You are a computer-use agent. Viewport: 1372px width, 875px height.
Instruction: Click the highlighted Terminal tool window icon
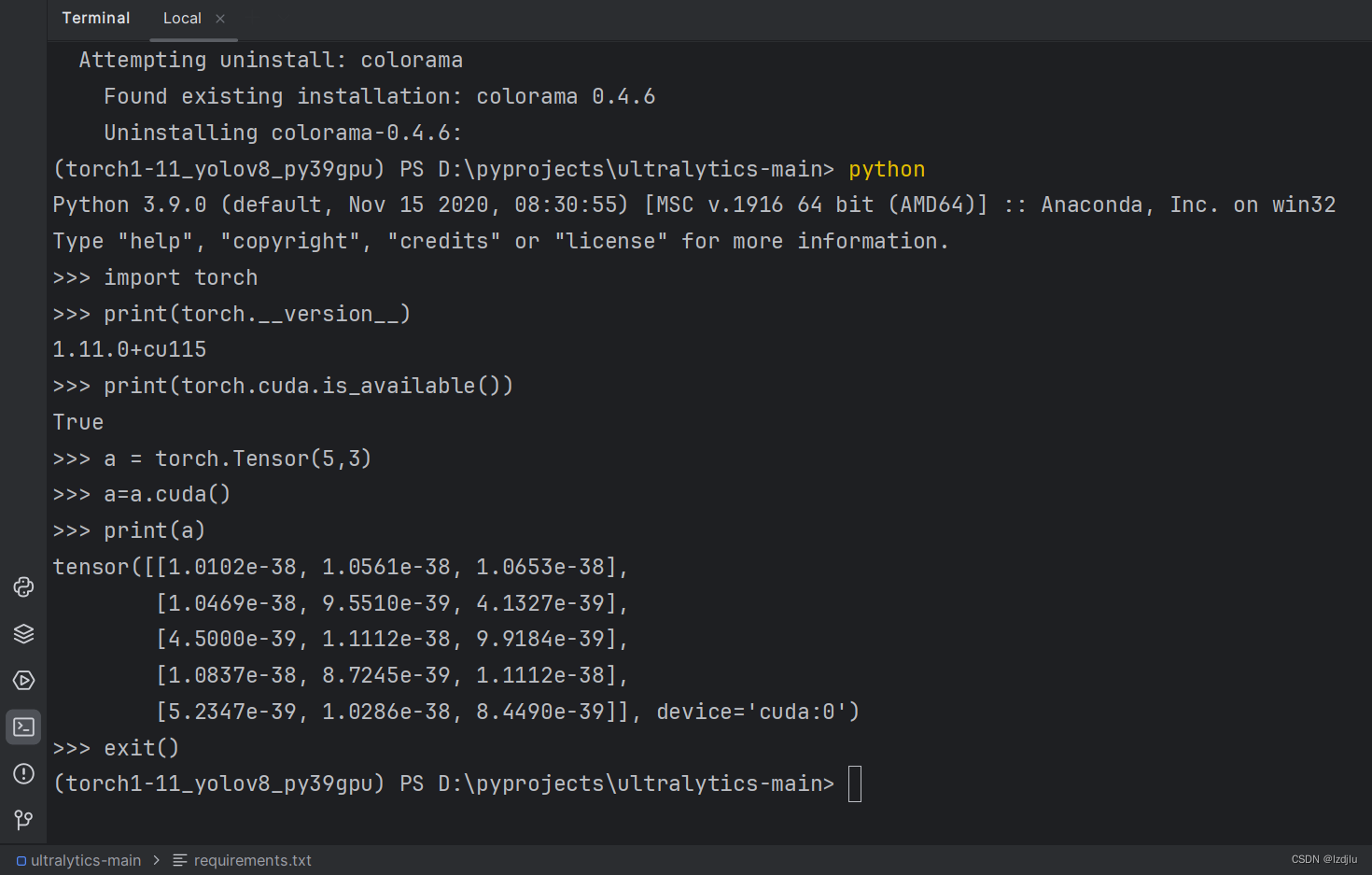point(23,727)
